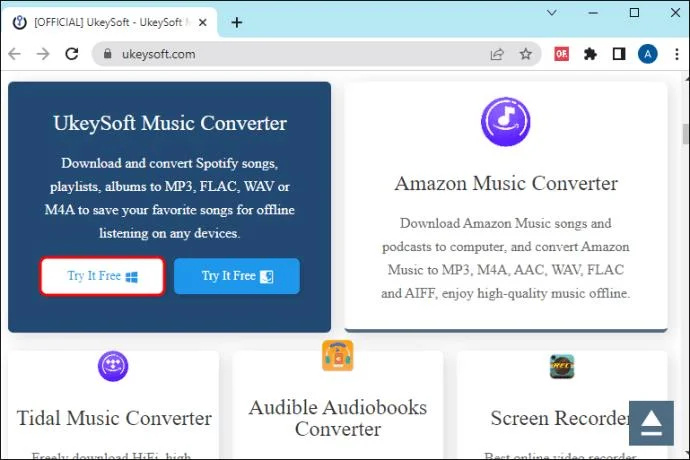Open the Extensions puzzle icon
This screenshot has height=460, width=690.
pos(590,54)
